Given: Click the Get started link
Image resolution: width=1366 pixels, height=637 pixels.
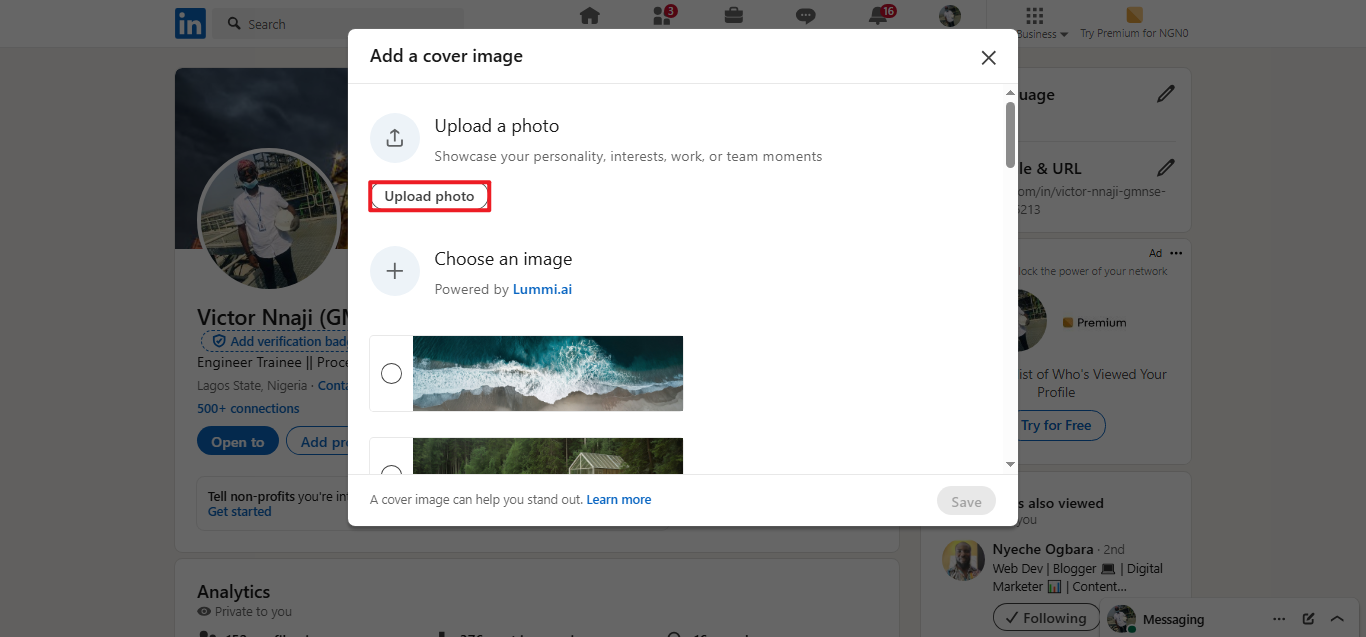Looking at the screenshot, I should pos(240,511).
